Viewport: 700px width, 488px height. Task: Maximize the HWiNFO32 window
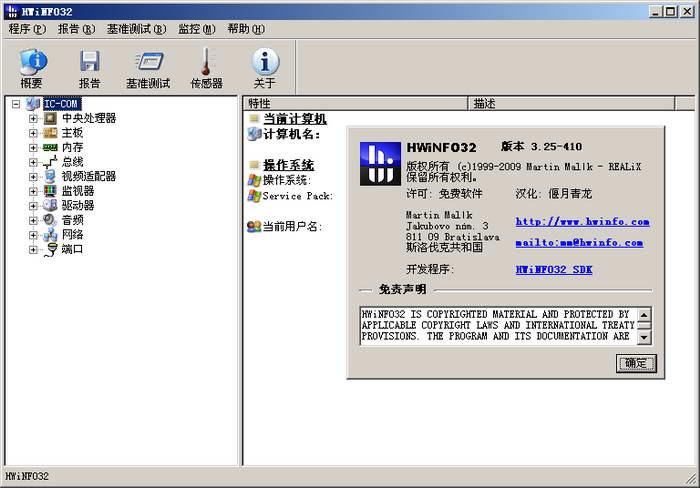671,12
